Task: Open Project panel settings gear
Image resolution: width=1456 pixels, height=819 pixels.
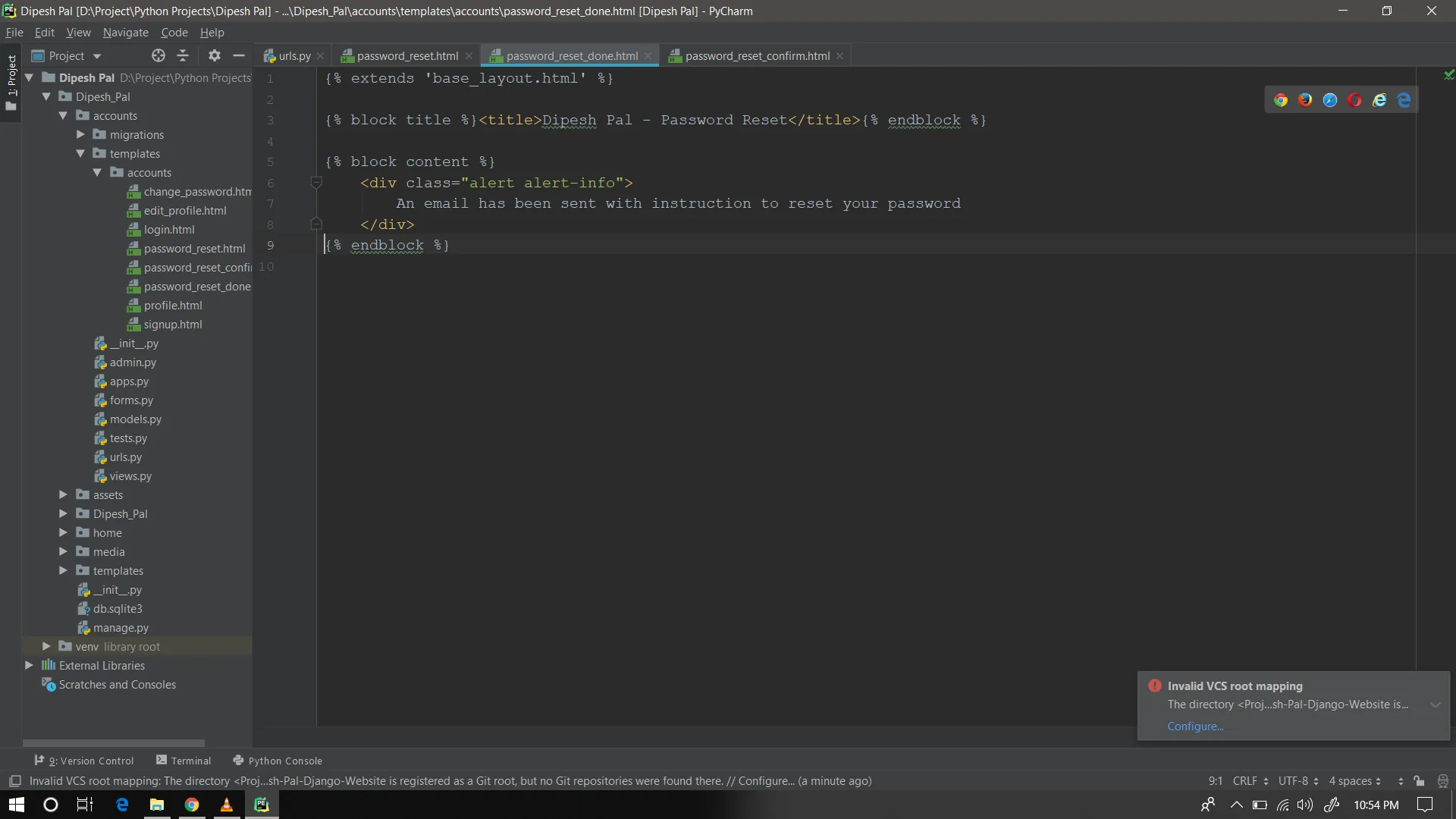Action: point(215,55)
